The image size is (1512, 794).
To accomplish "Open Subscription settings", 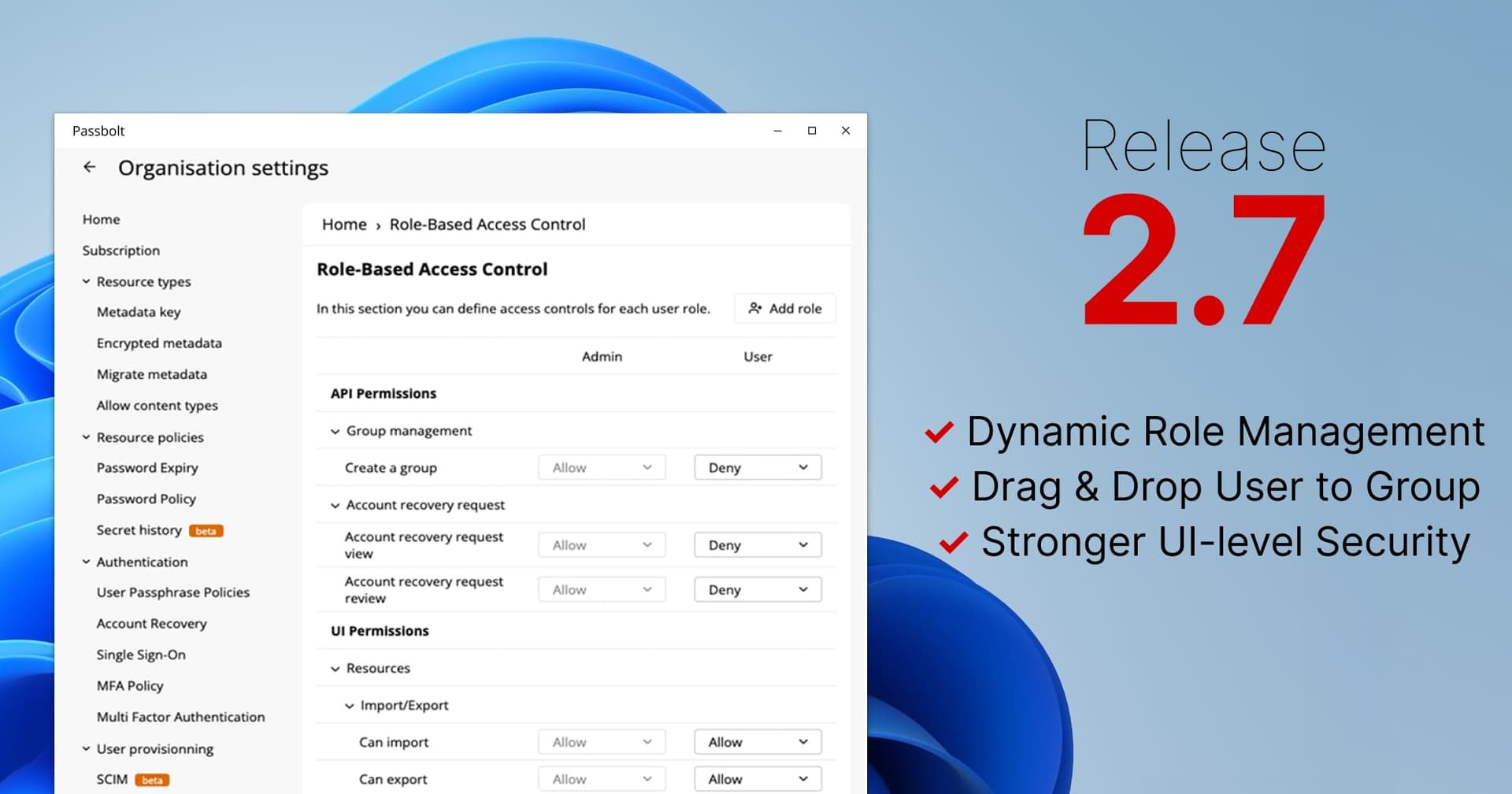I will click(x=121, y=250).
